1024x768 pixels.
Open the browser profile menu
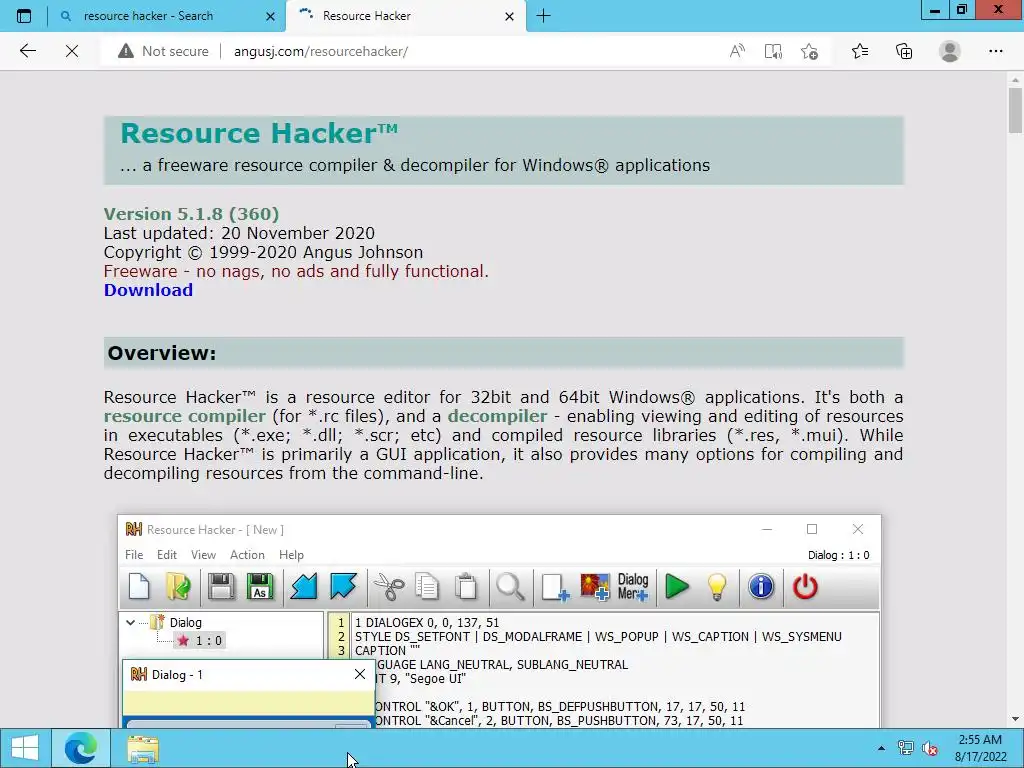(950, 51)
